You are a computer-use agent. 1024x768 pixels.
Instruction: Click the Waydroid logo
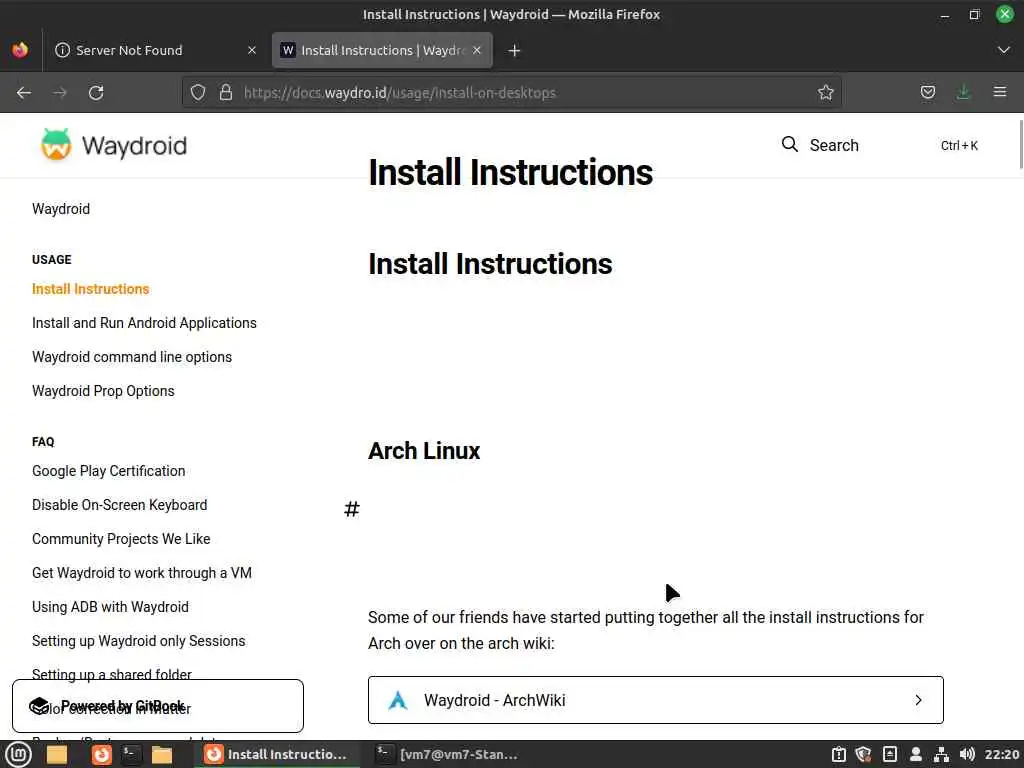[114, 145]
